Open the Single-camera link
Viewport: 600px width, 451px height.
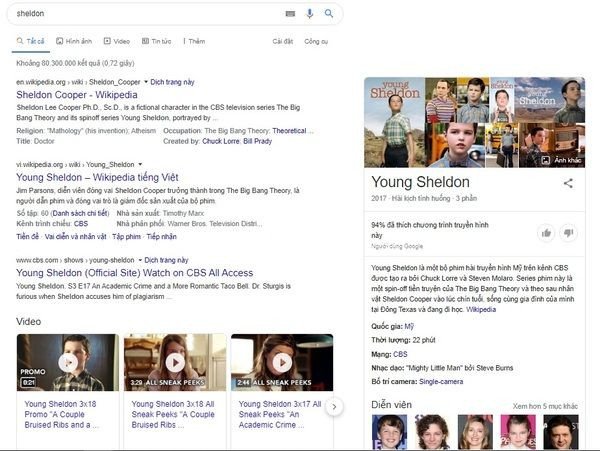tap(441, 381)
